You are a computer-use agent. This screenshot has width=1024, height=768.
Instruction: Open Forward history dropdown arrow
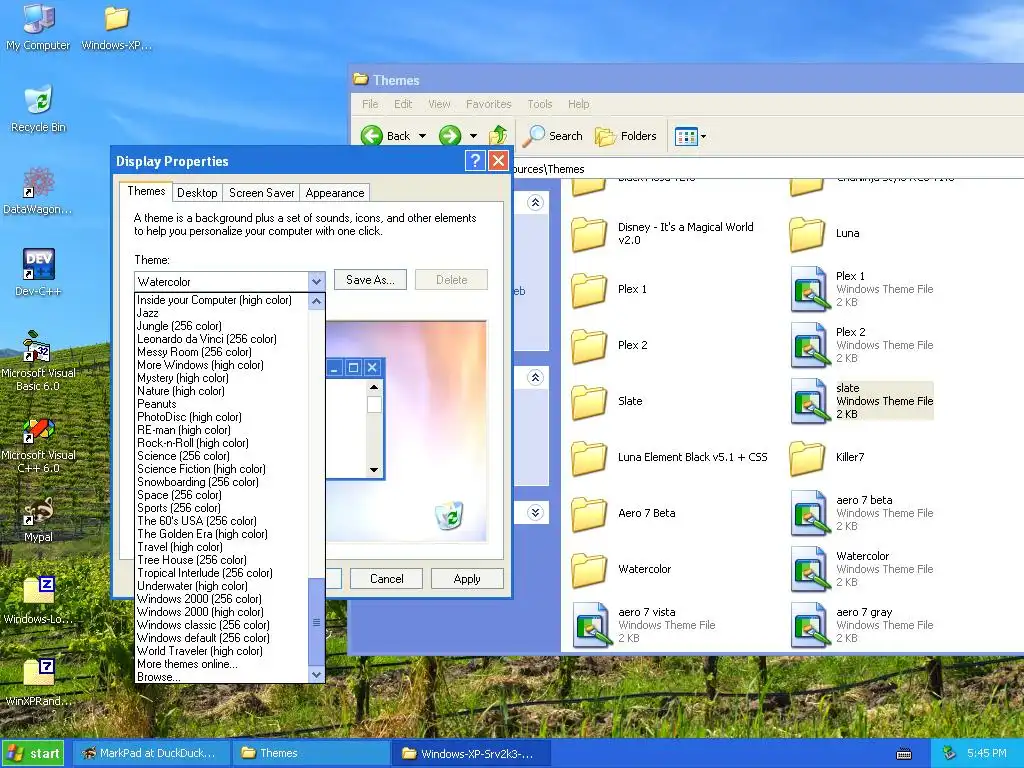point(473,136)
